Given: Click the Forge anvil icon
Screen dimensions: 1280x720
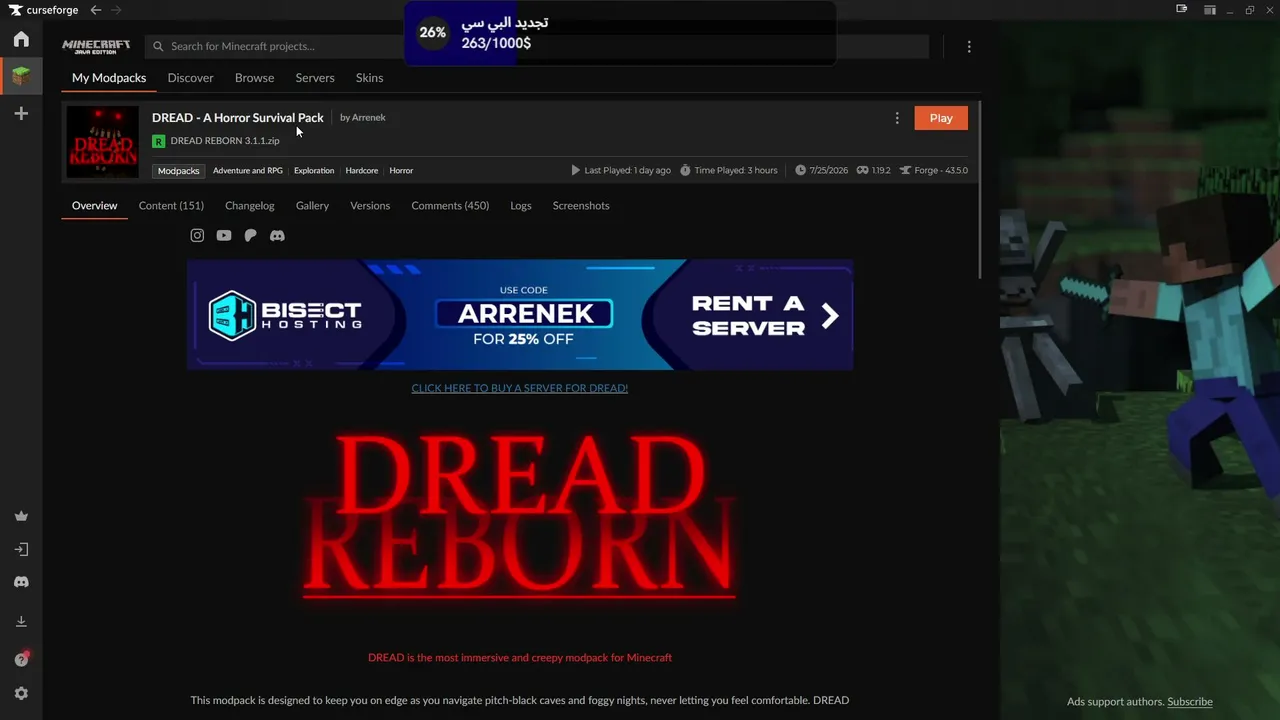Looking at the screenshot, I should (x=905, y=171).
